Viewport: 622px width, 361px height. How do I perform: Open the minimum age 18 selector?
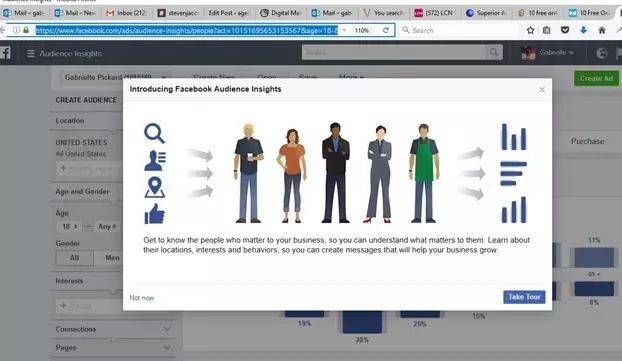(x=70, y=227)
